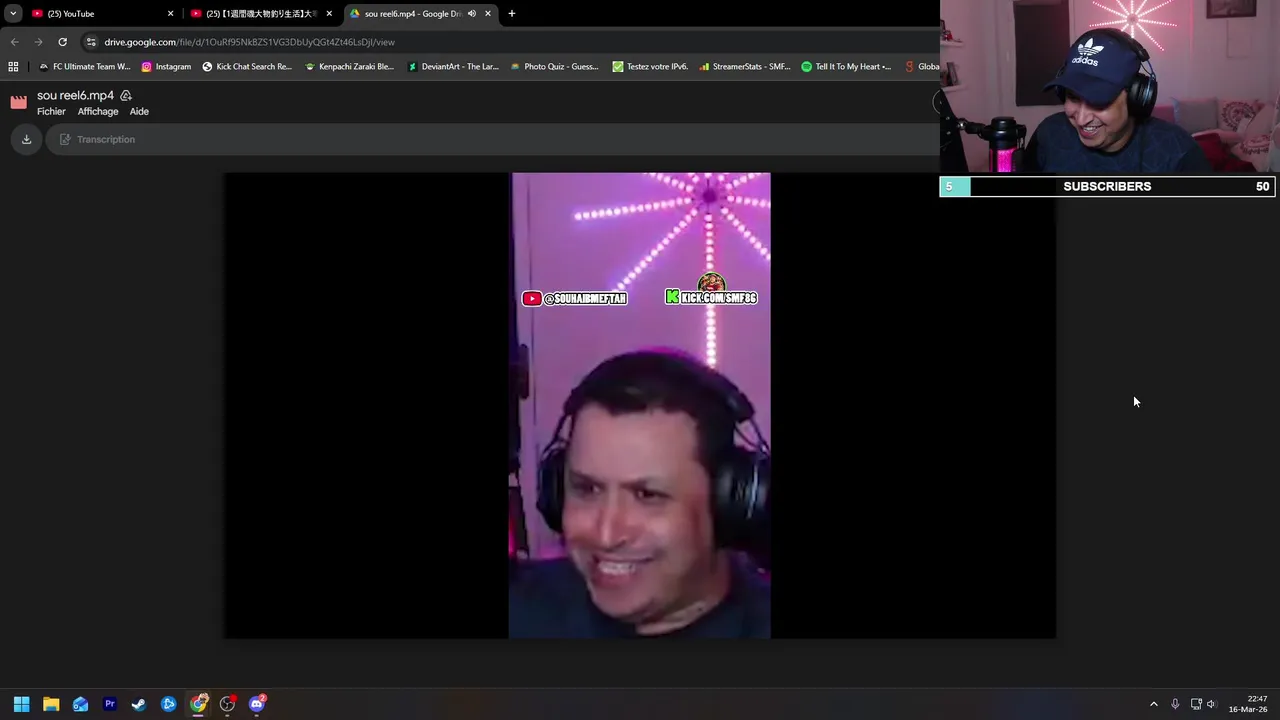
Task: Open Steam from the taskbar
Action: (139, 704)
